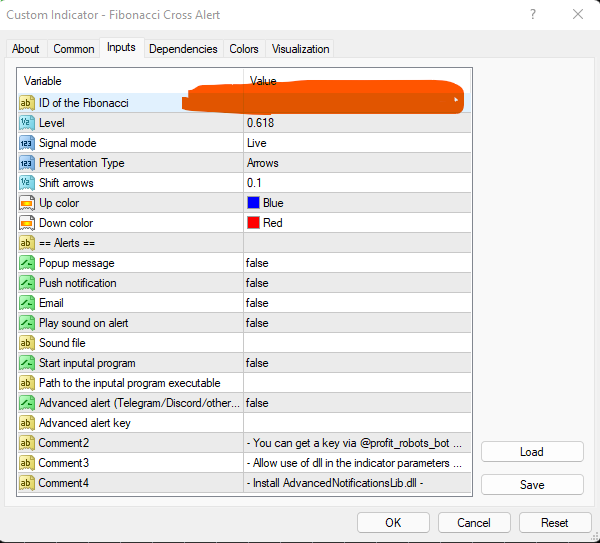Click the Load button
The height and width of the screenshot is (543, 600).
(x=532, y=452)
